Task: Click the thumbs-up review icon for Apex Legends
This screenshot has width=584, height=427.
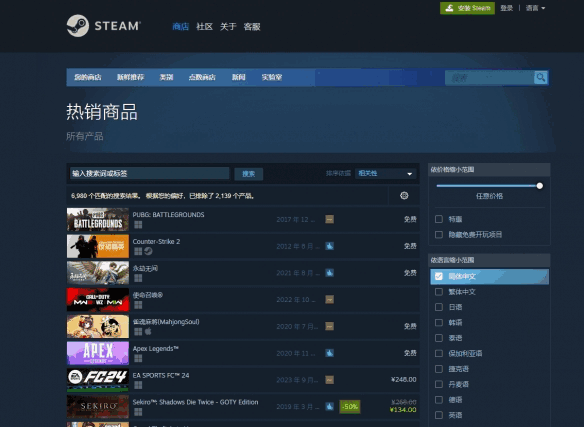Action: [x=330, y=353]
